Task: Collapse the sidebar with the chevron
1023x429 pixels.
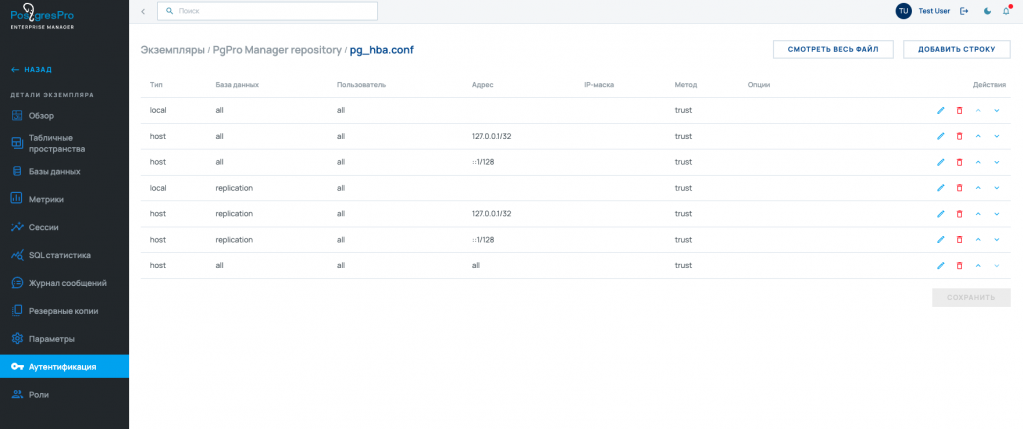Action: (x=143, y=11)
